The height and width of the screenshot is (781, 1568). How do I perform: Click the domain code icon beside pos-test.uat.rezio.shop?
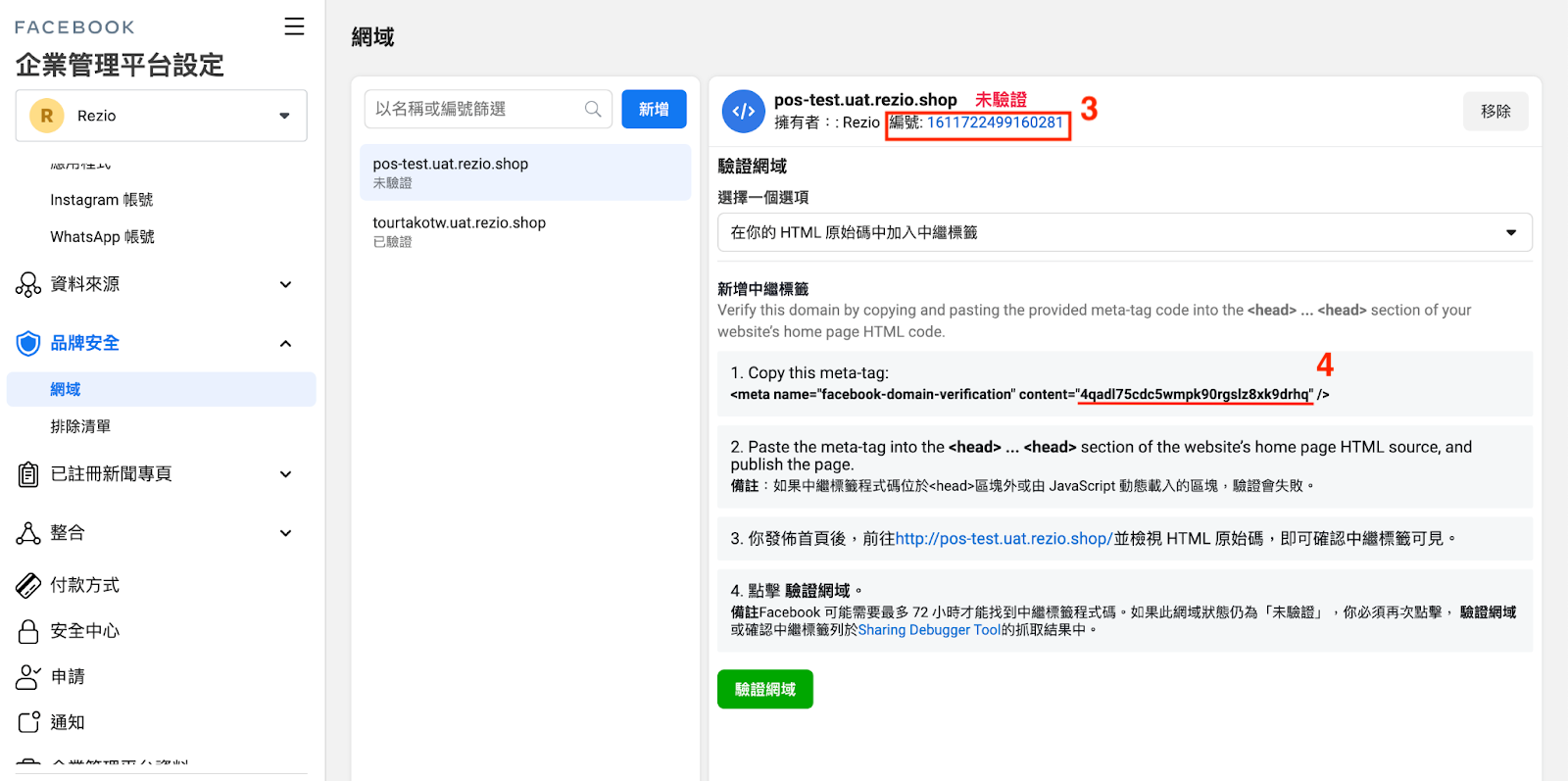click(744, 111)
